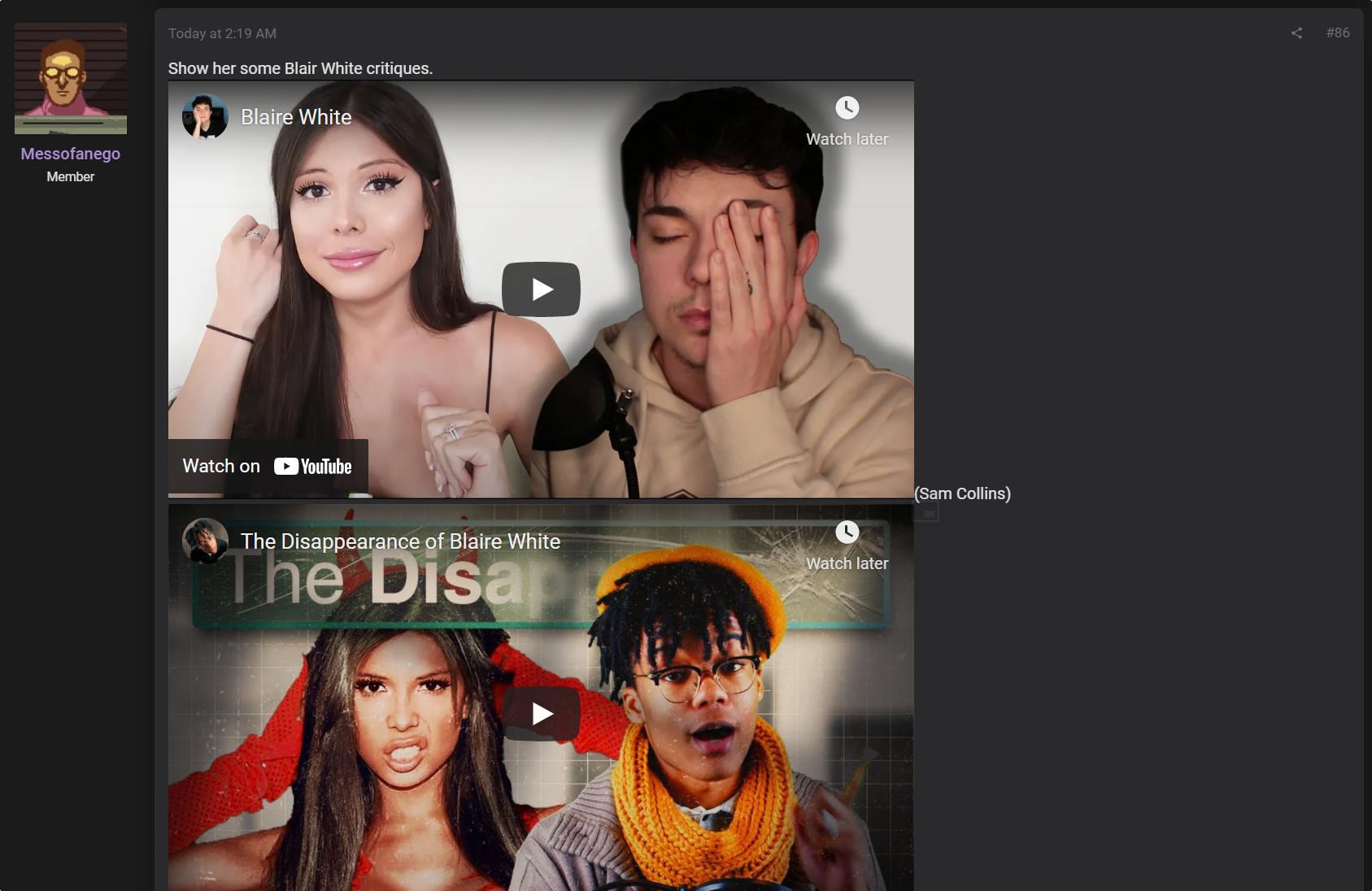This screenshot has width=1372, height=891.
Task: Click the Today at 2:19 AM timestamp
Action: [x=222, y=33]
